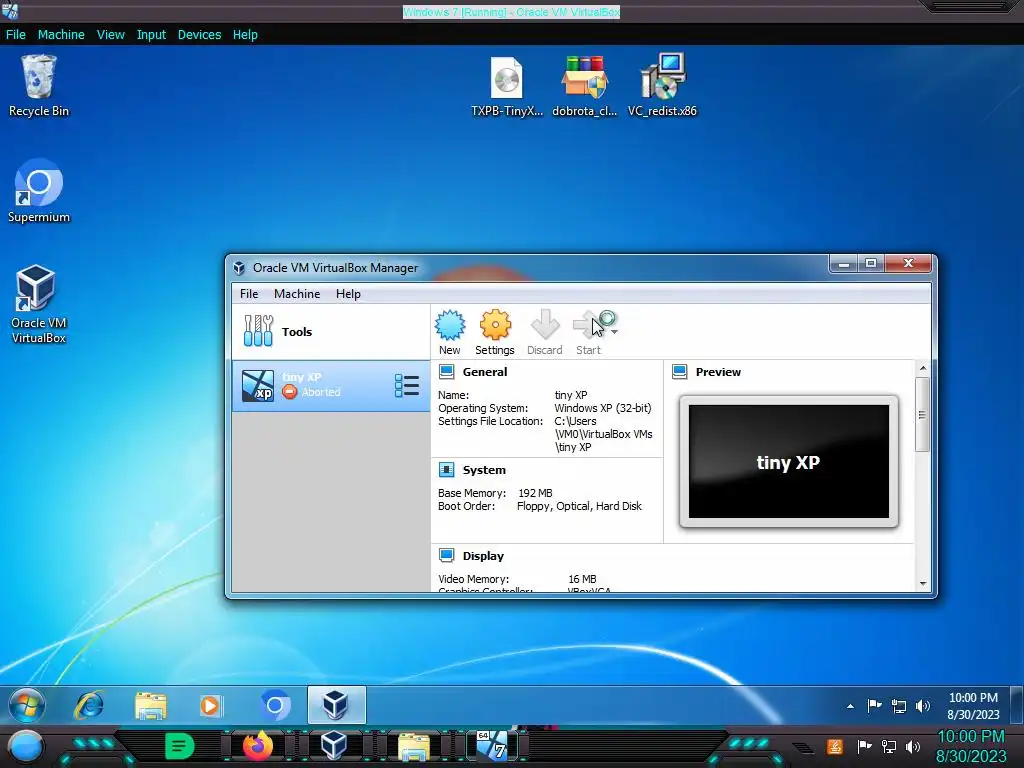Viewport: 1024px width, 768px height.
Task: Select the Recycle Bin desktop icon
Action: point(39,86)
